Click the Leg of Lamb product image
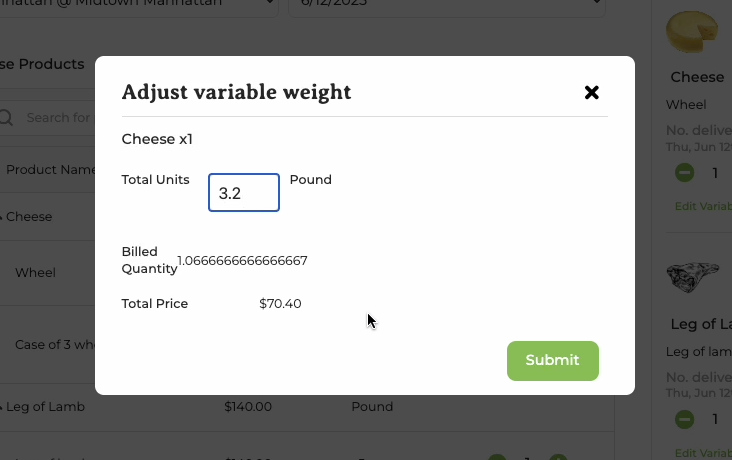The height and width of the screenshot is (460, 732). (x=692, y=277)
